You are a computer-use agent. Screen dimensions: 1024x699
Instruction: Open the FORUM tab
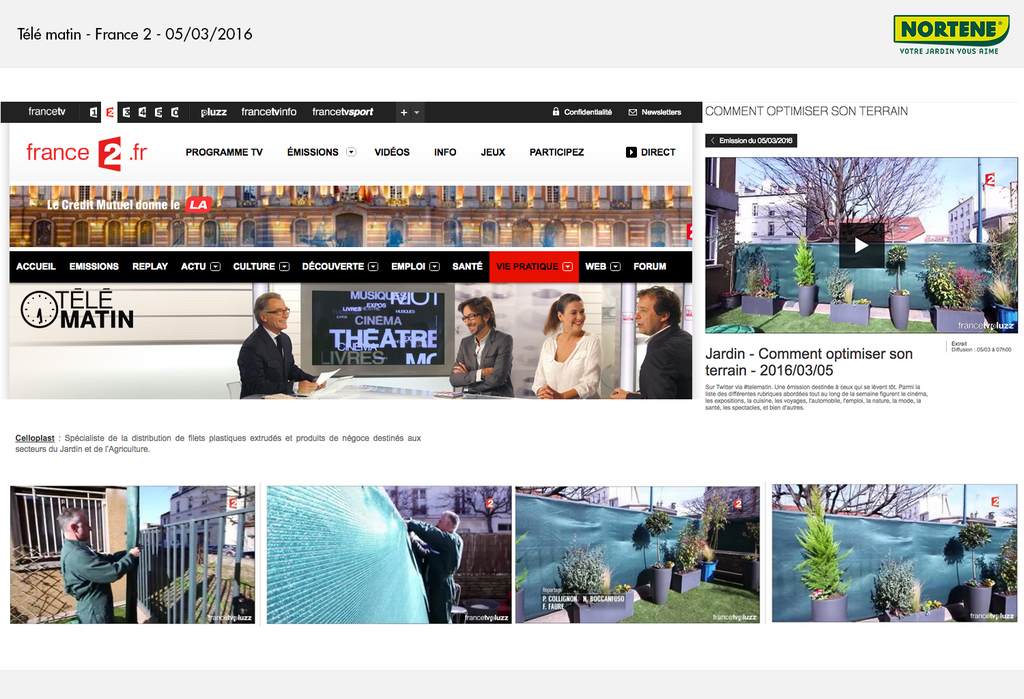(x=650, y=267)
